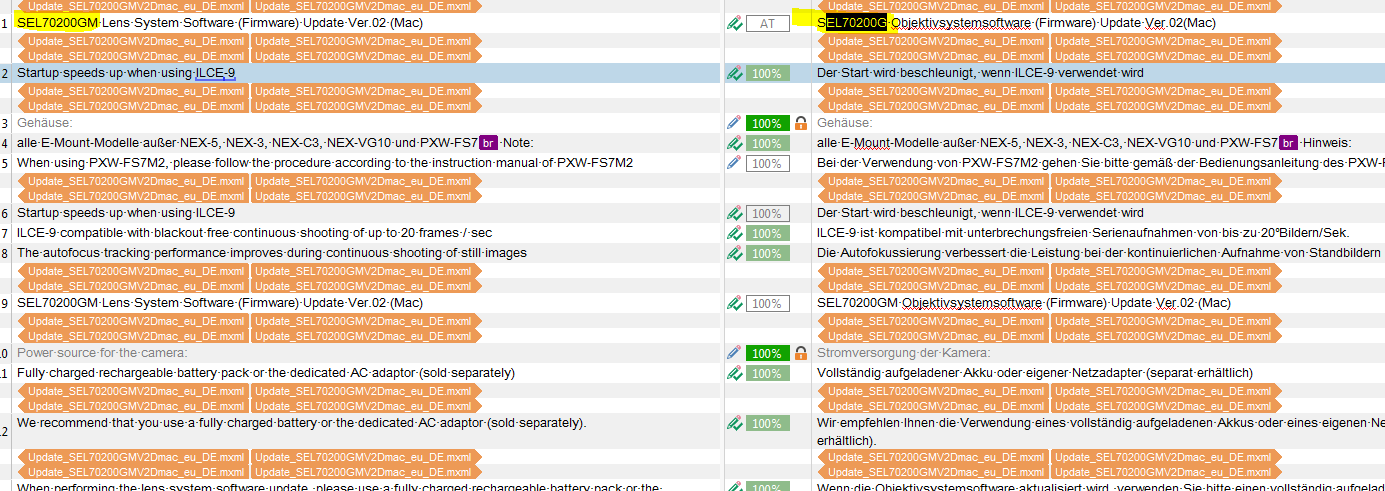This screenshot has height=491, width=1385.
Task: Select source text 'Startup speeds up when using ILCE-9' in segment 6
Action: pyautogui.click(x=126, y=213)
